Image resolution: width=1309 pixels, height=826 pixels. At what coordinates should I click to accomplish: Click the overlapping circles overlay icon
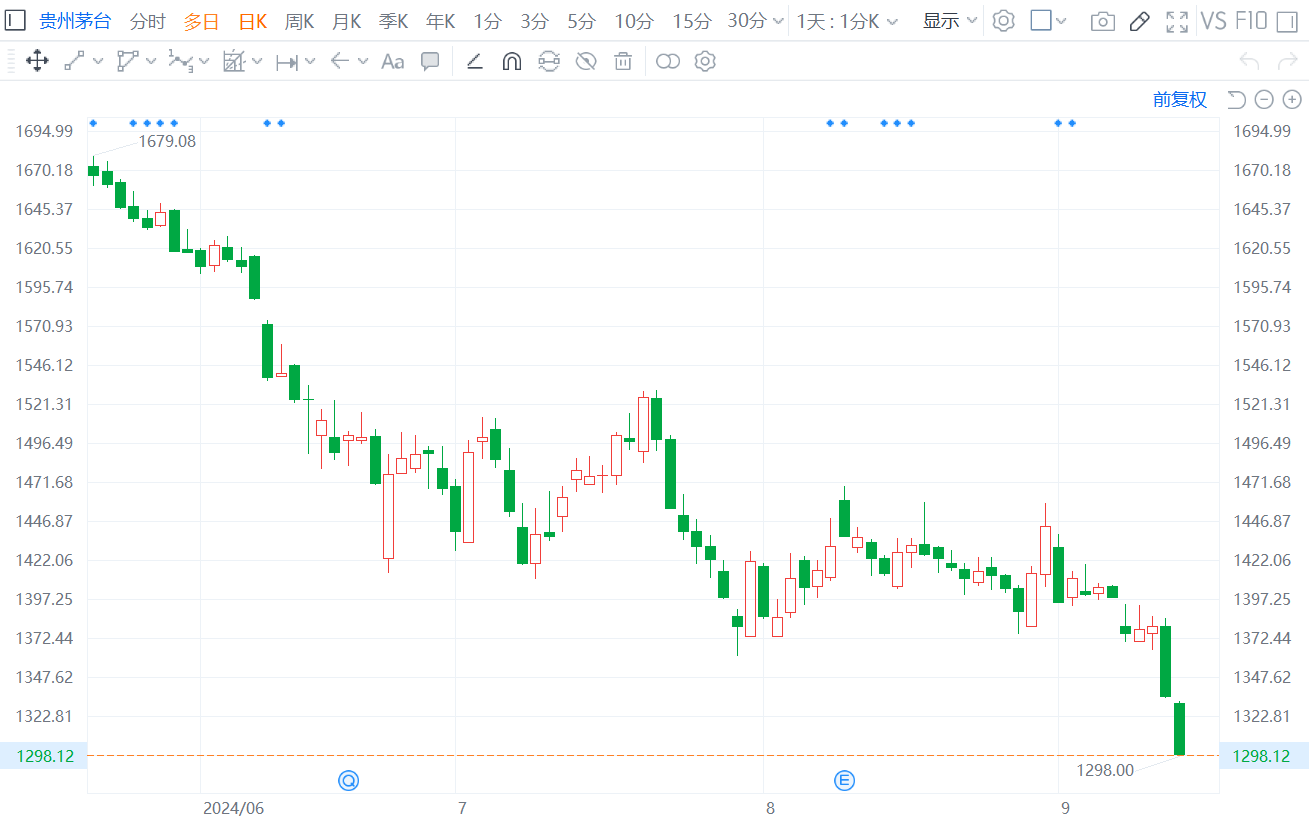point(668,62)
